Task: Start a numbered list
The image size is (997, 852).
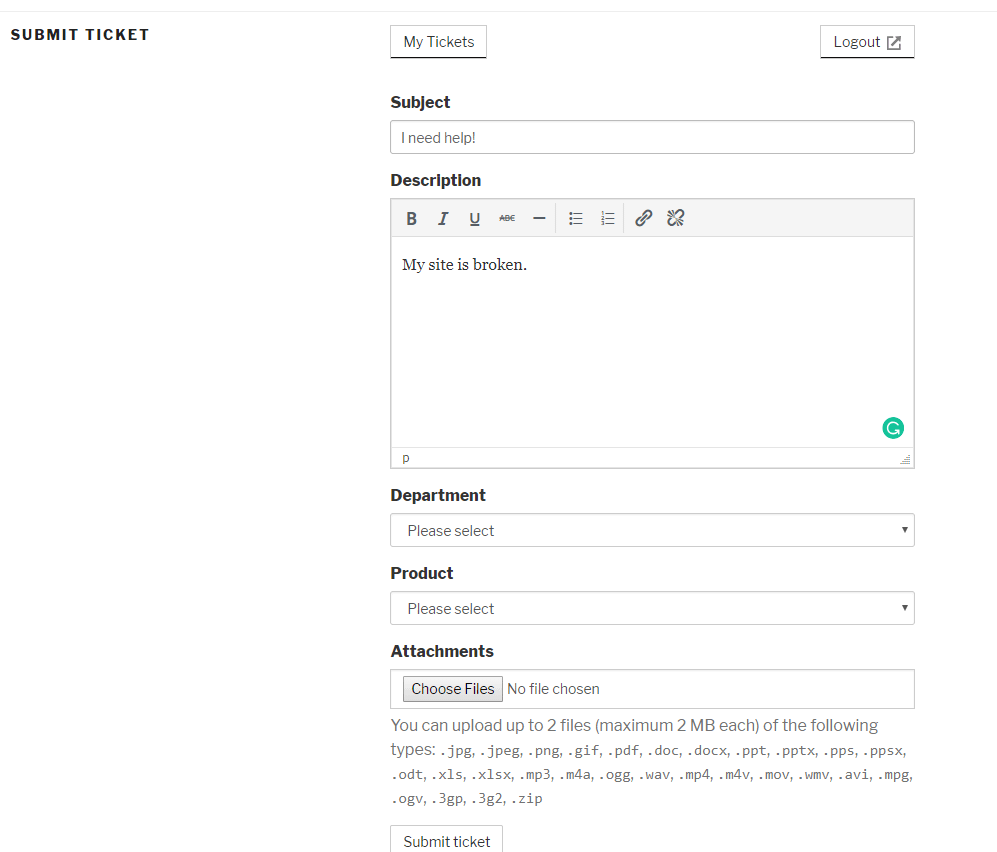Action: click(608, 219)
